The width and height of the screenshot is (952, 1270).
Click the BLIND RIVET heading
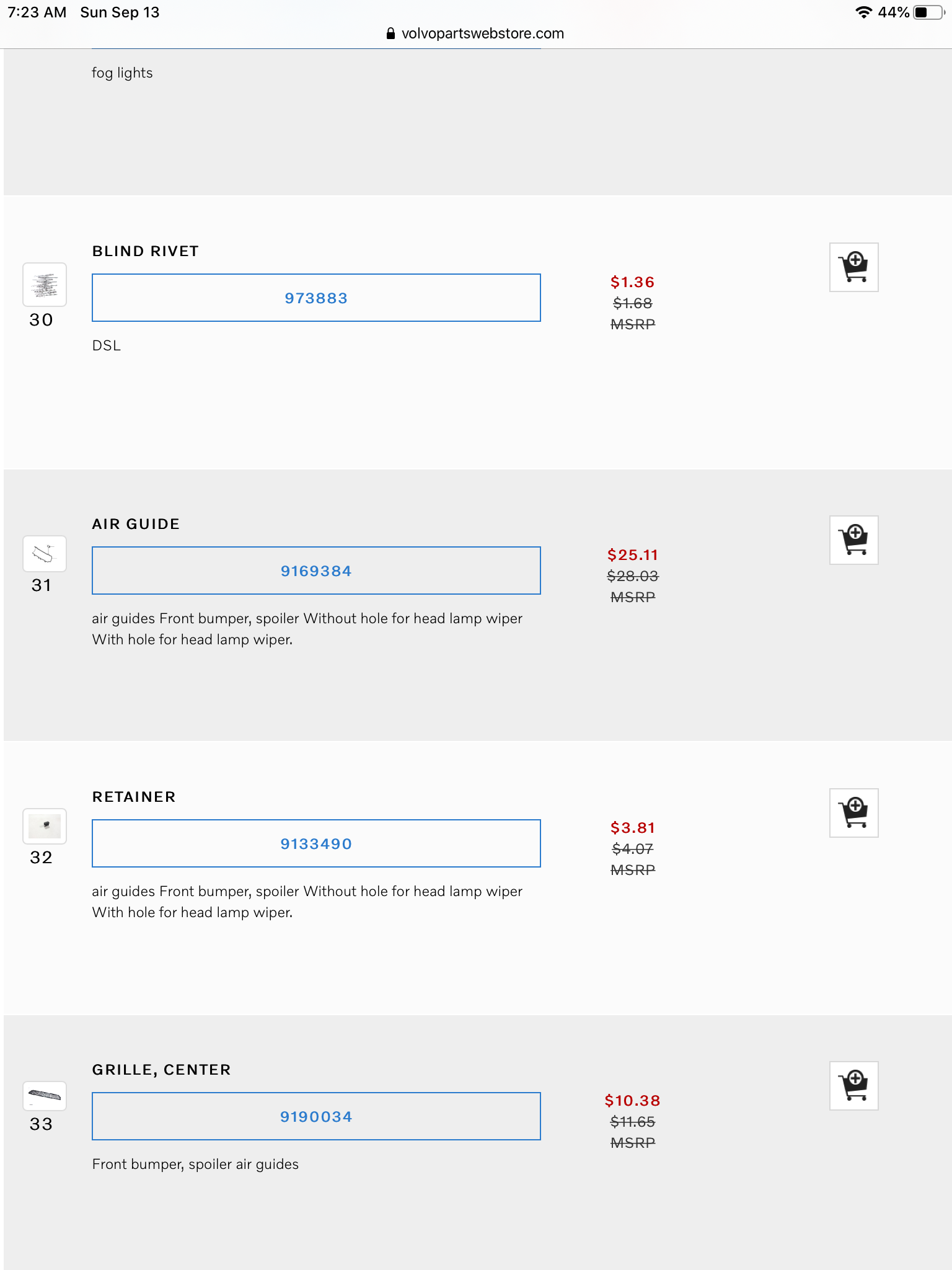[146, 251]
